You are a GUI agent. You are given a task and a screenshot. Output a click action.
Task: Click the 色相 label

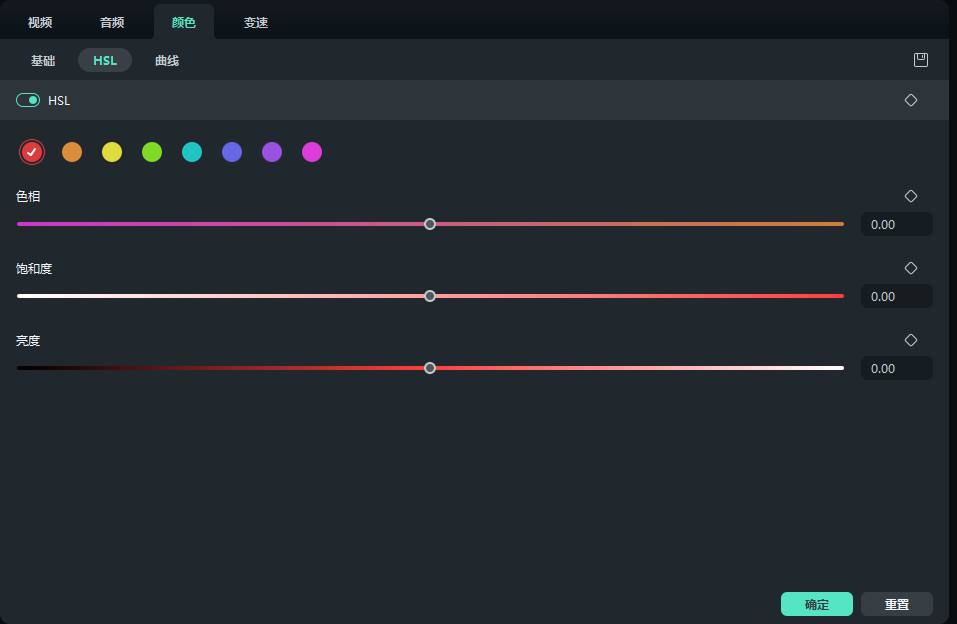coord(28,196)
